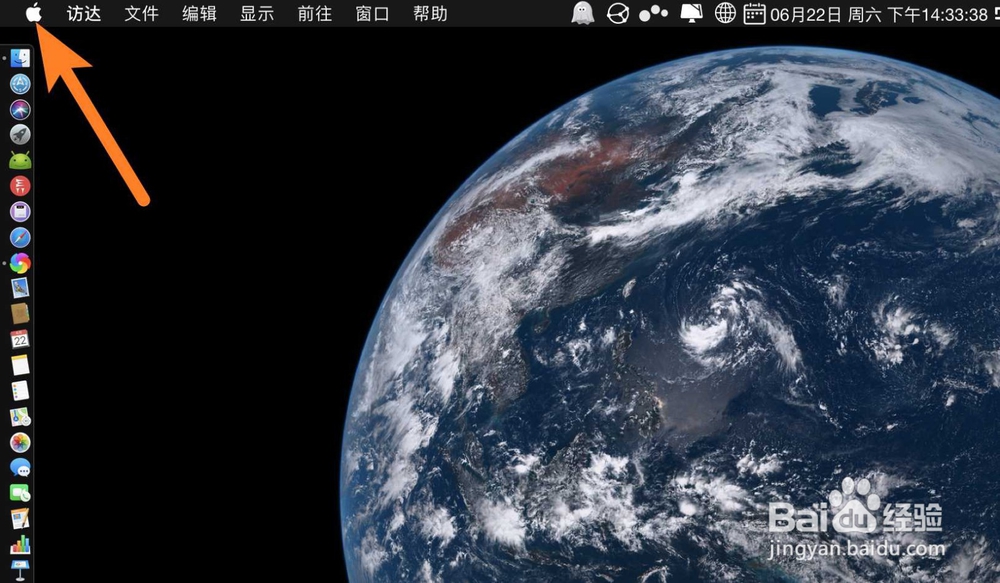Open Messages from the dock

pos(20,468)
